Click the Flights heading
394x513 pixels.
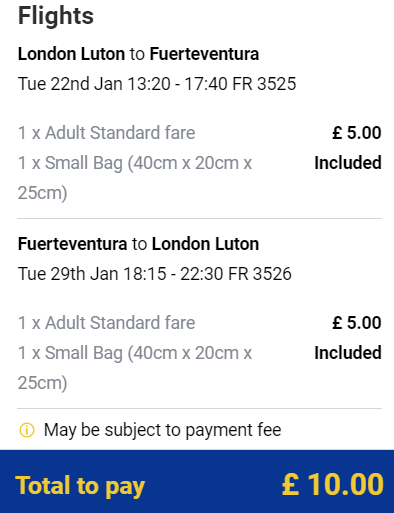[x=56, y=16]
